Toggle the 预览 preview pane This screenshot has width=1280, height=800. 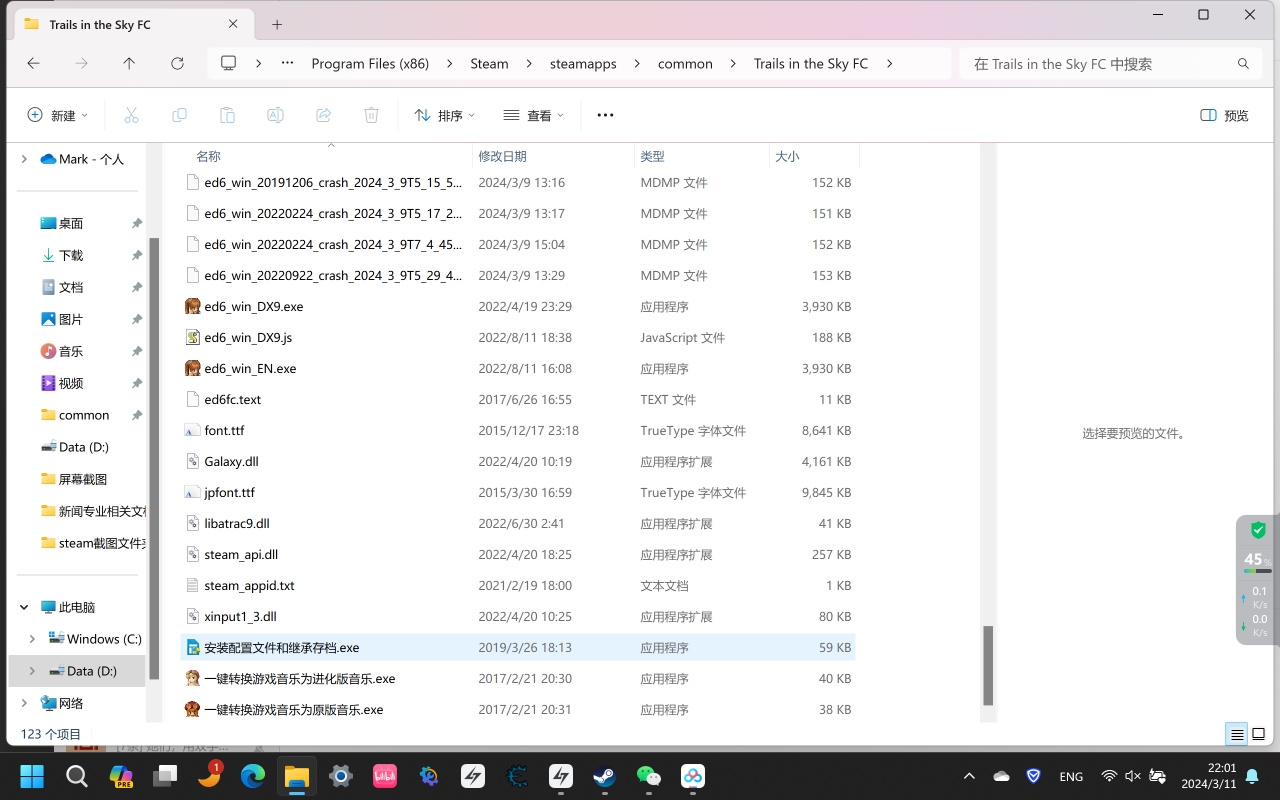coord(1224,115)
